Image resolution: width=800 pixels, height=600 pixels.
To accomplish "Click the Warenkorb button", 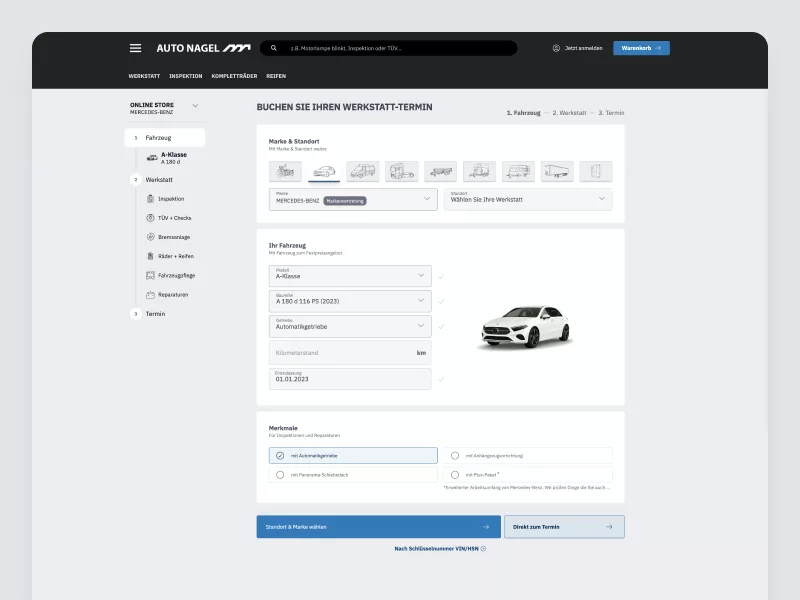I will tap(641, 48).
